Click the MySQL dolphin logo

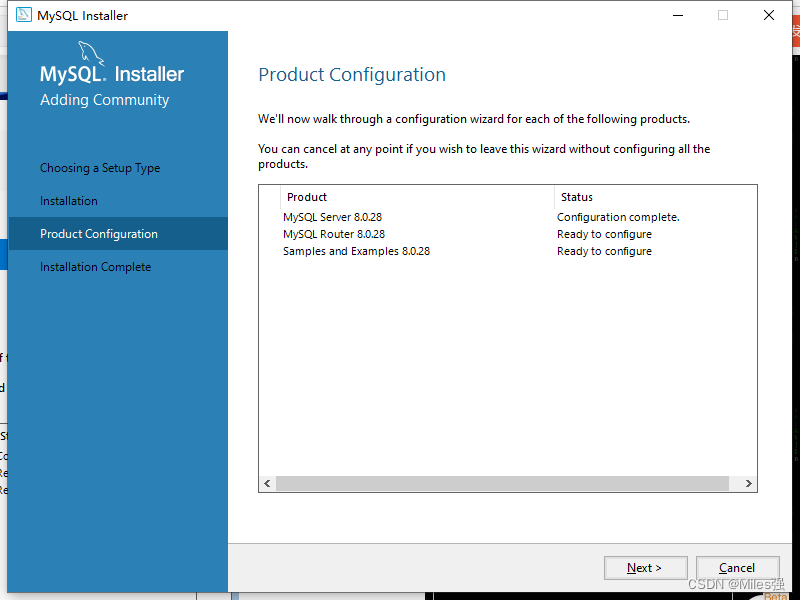(x=91, y=54)
